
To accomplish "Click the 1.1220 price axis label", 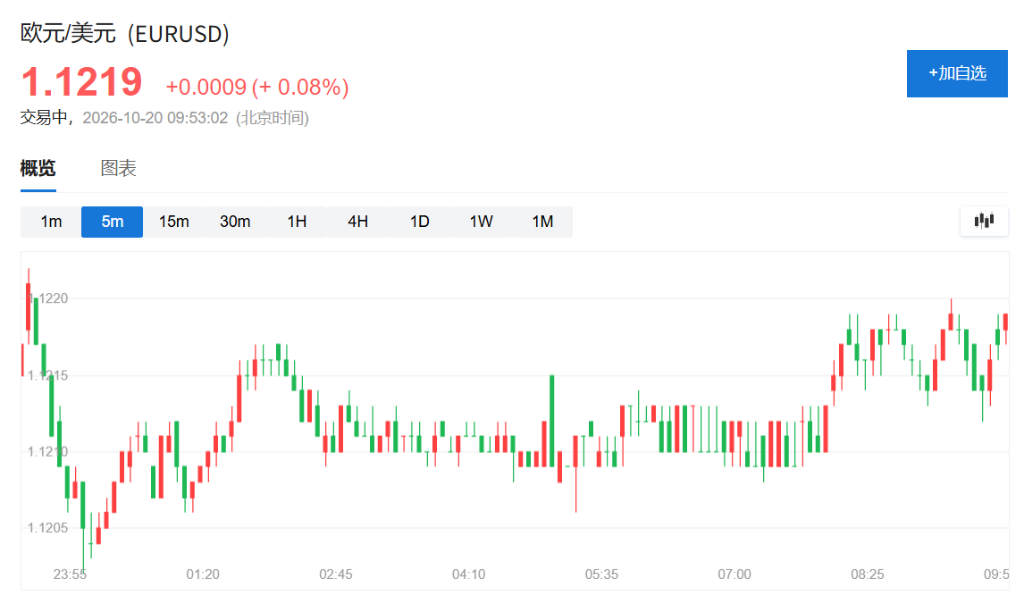I will tap(48, 299).
